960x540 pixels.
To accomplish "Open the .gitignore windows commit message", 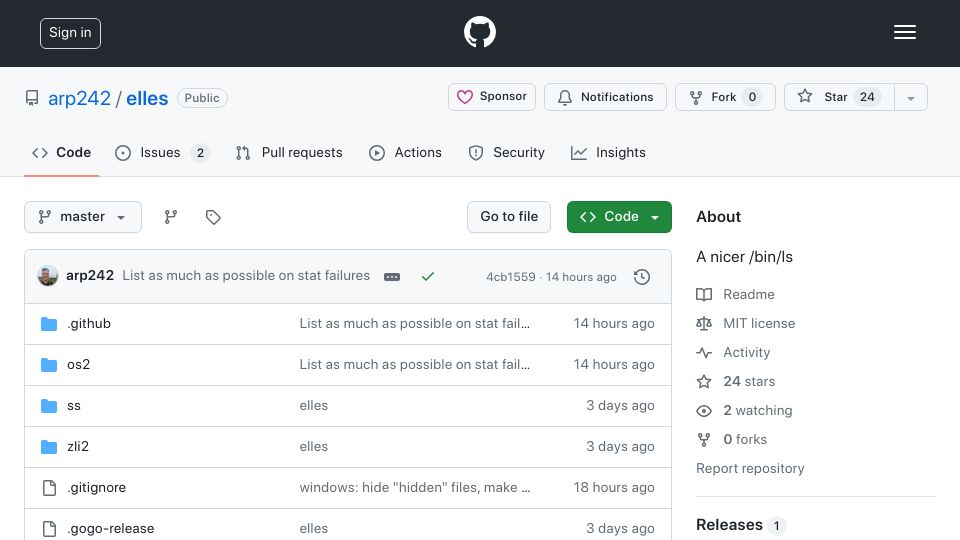I will point(414,487).
